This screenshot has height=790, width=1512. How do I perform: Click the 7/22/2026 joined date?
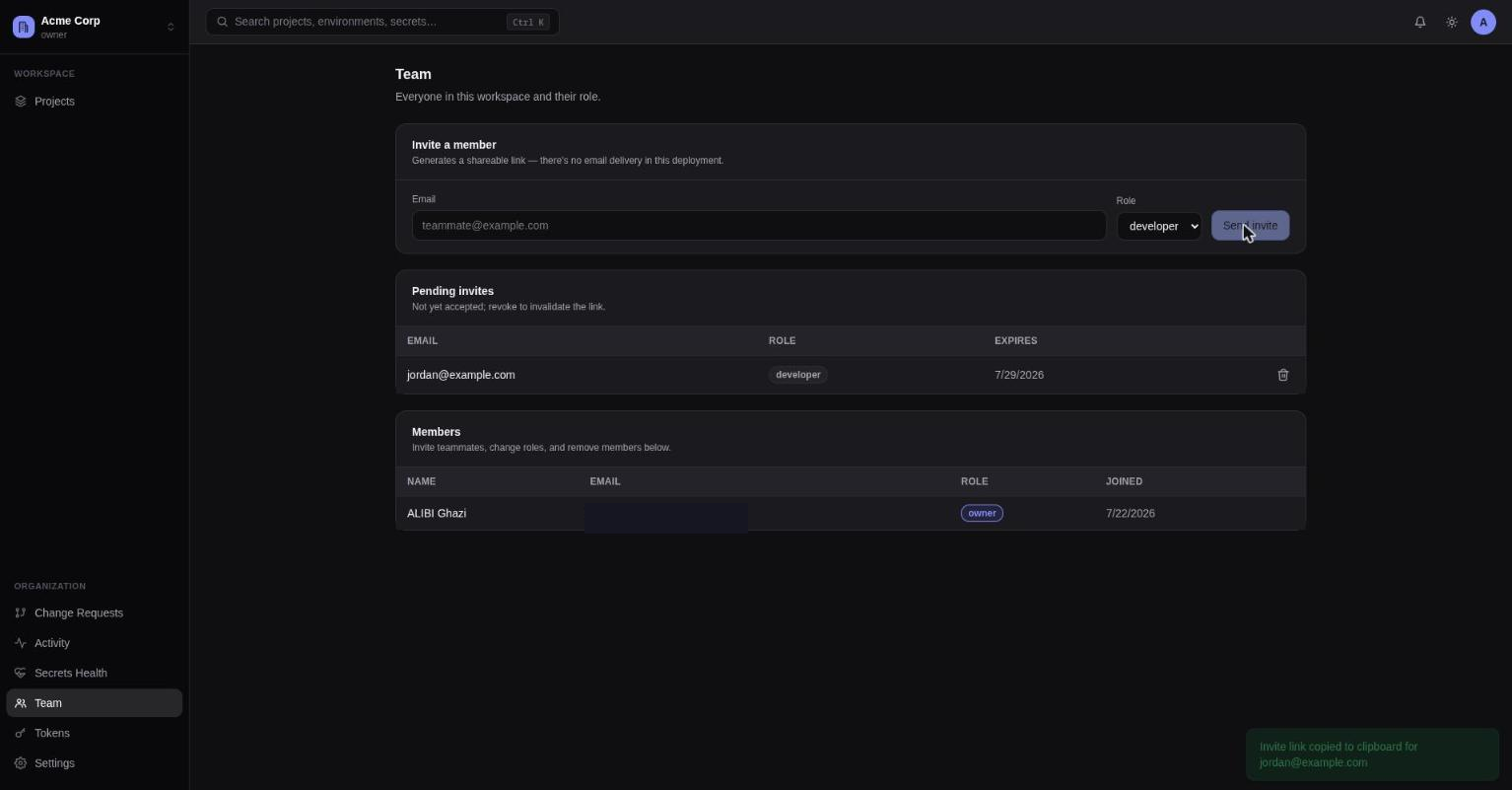point(1131,514)
